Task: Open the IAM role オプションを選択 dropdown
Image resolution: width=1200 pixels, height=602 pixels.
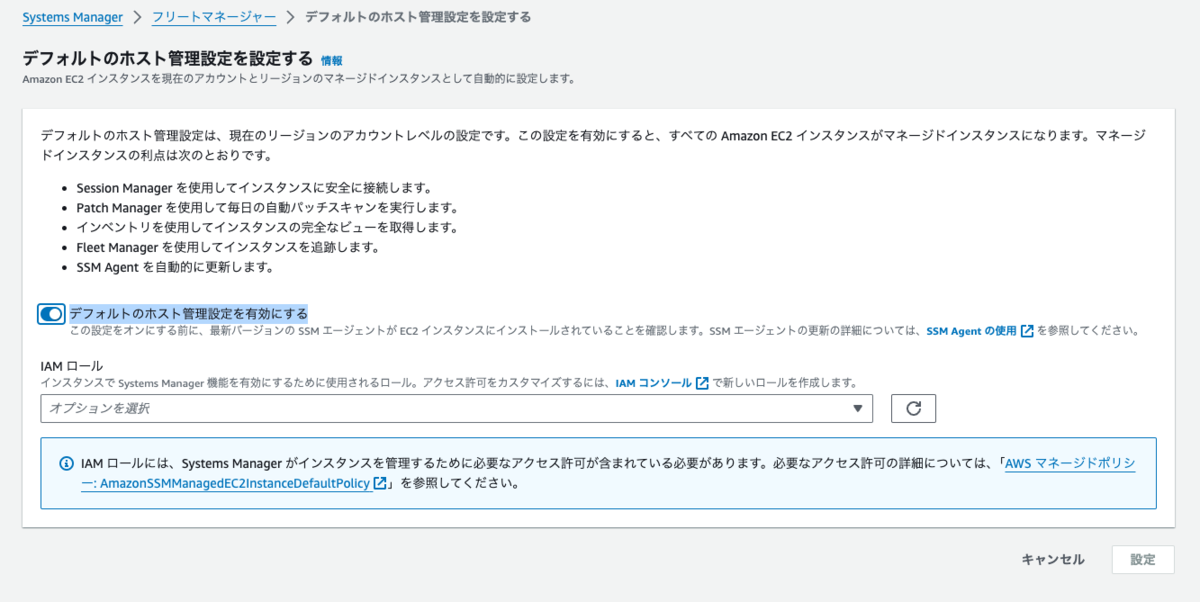Action: 457,409
